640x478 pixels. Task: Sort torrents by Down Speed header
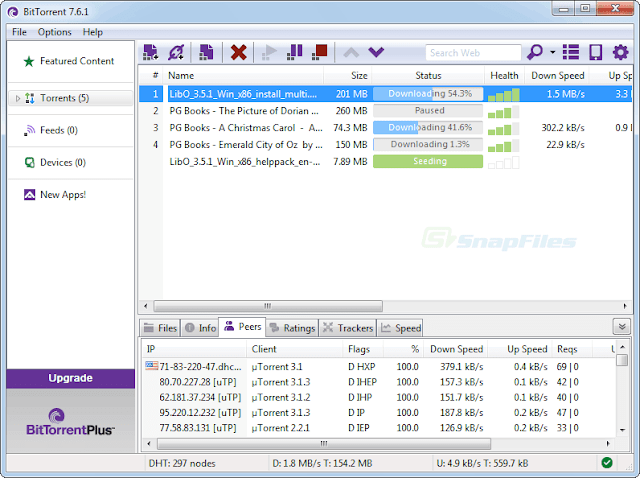tap(558, 76)
